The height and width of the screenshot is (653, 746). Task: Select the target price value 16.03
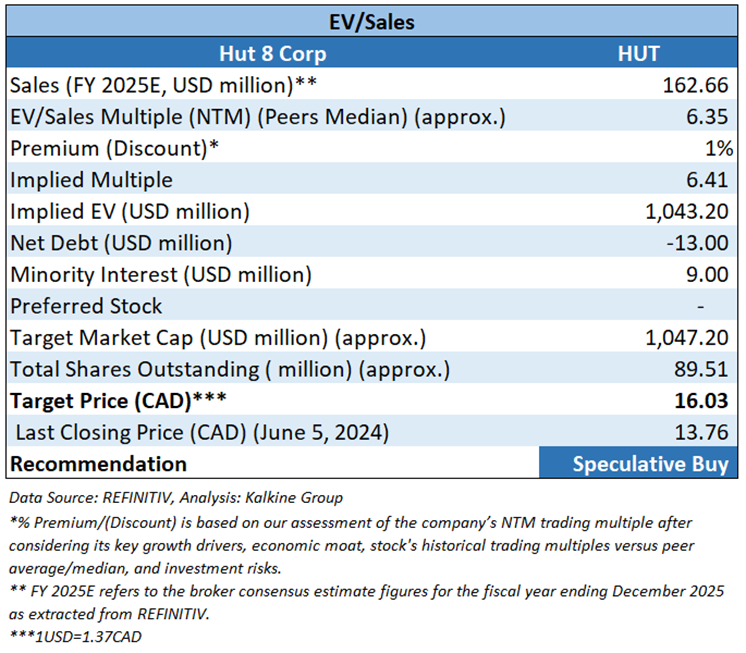tap(701, 401)
